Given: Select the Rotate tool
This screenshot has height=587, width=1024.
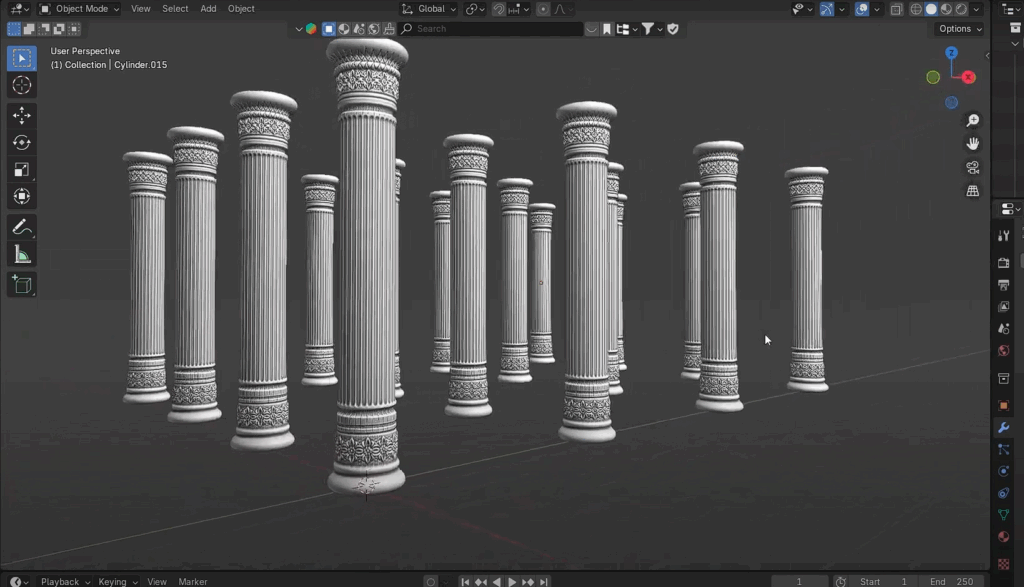Looking at the screenshot, I should (x=22, y=143).
